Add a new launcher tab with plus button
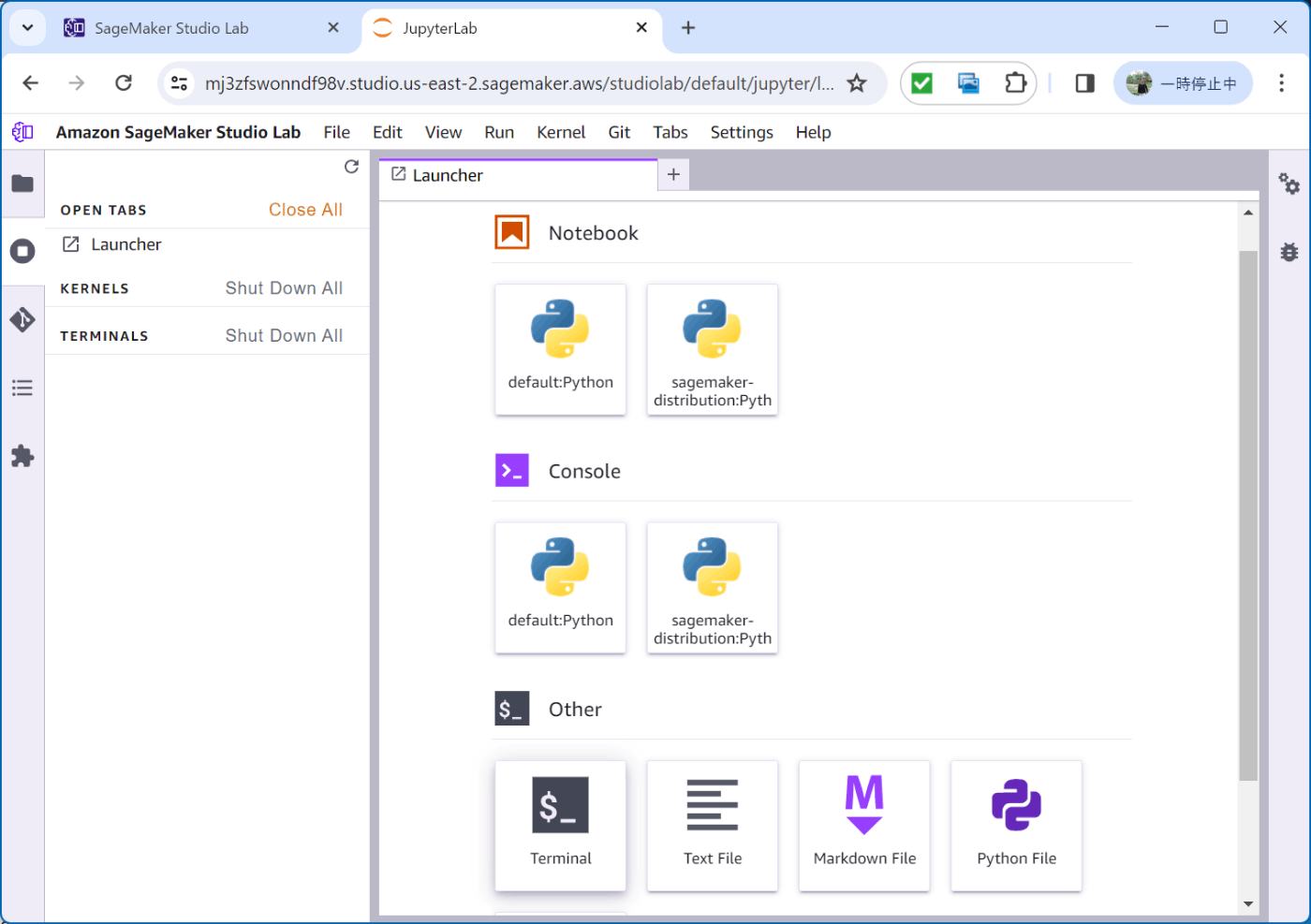 click(673, 174)
